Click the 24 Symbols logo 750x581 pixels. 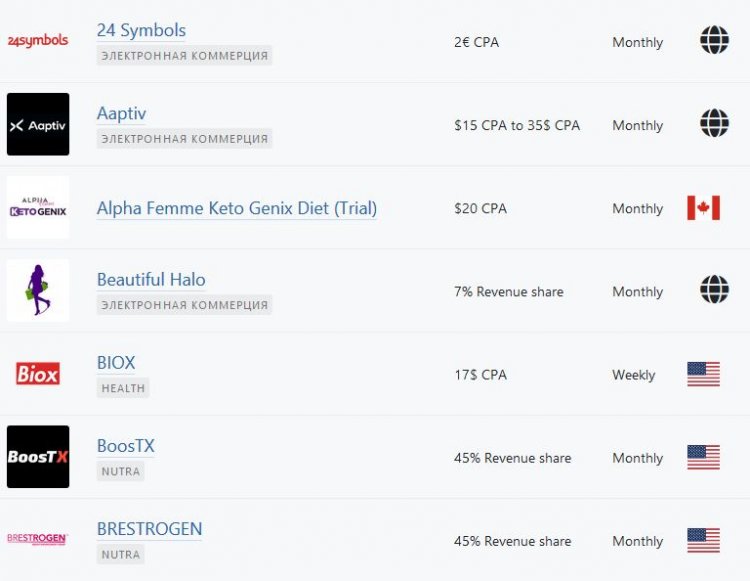point(38,41)
